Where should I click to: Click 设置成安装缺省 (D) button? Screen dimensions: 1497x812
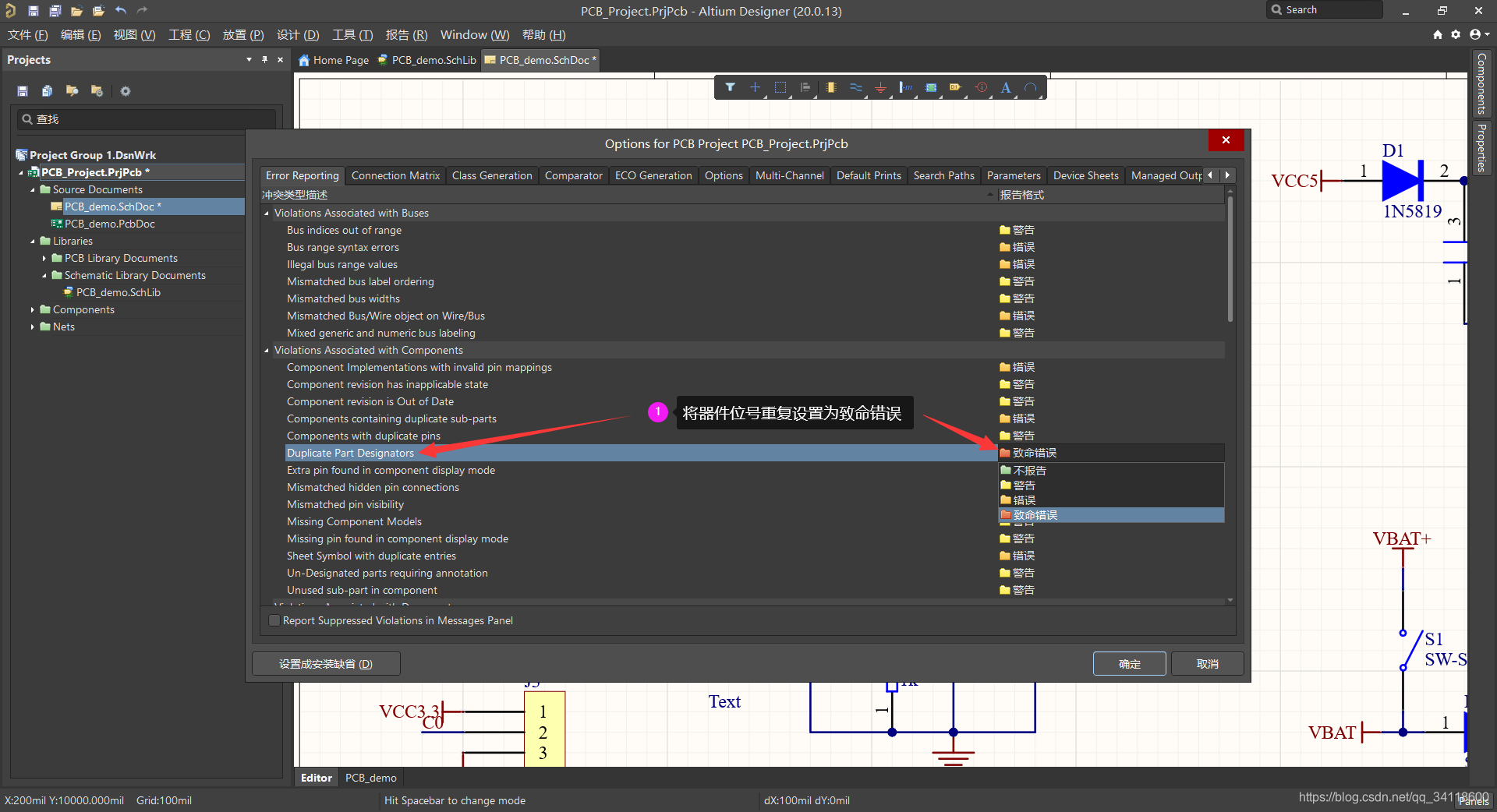click(326, 664)
